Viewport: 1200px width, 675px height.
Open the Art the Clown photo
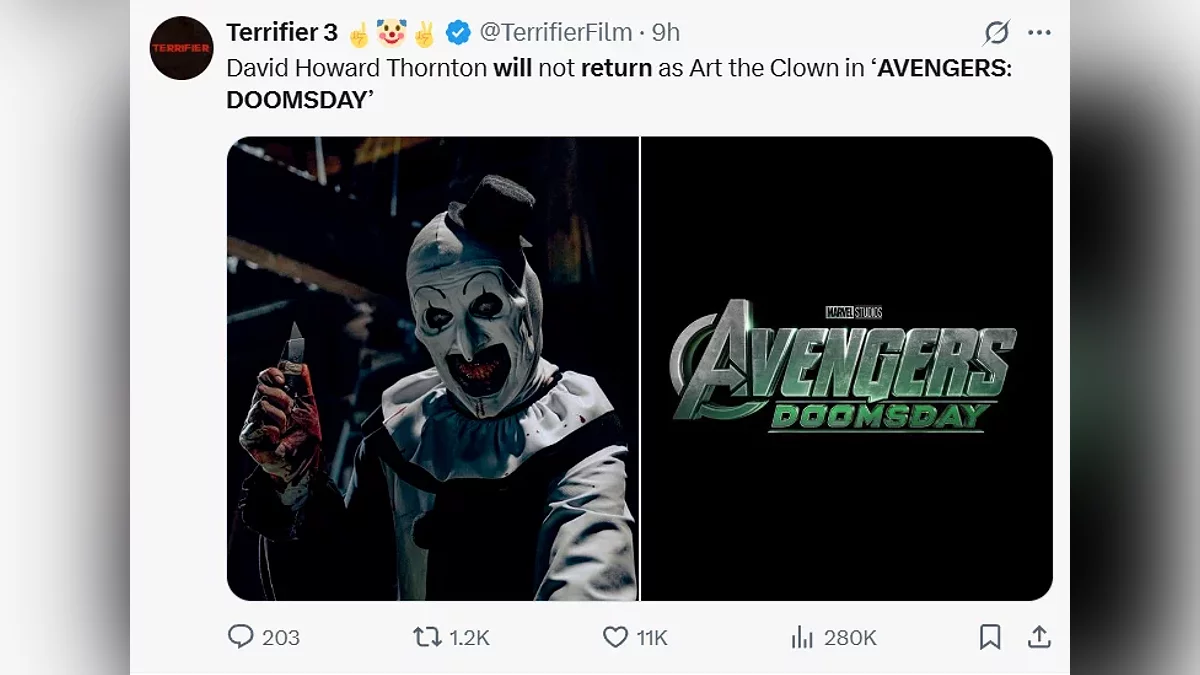432,368
